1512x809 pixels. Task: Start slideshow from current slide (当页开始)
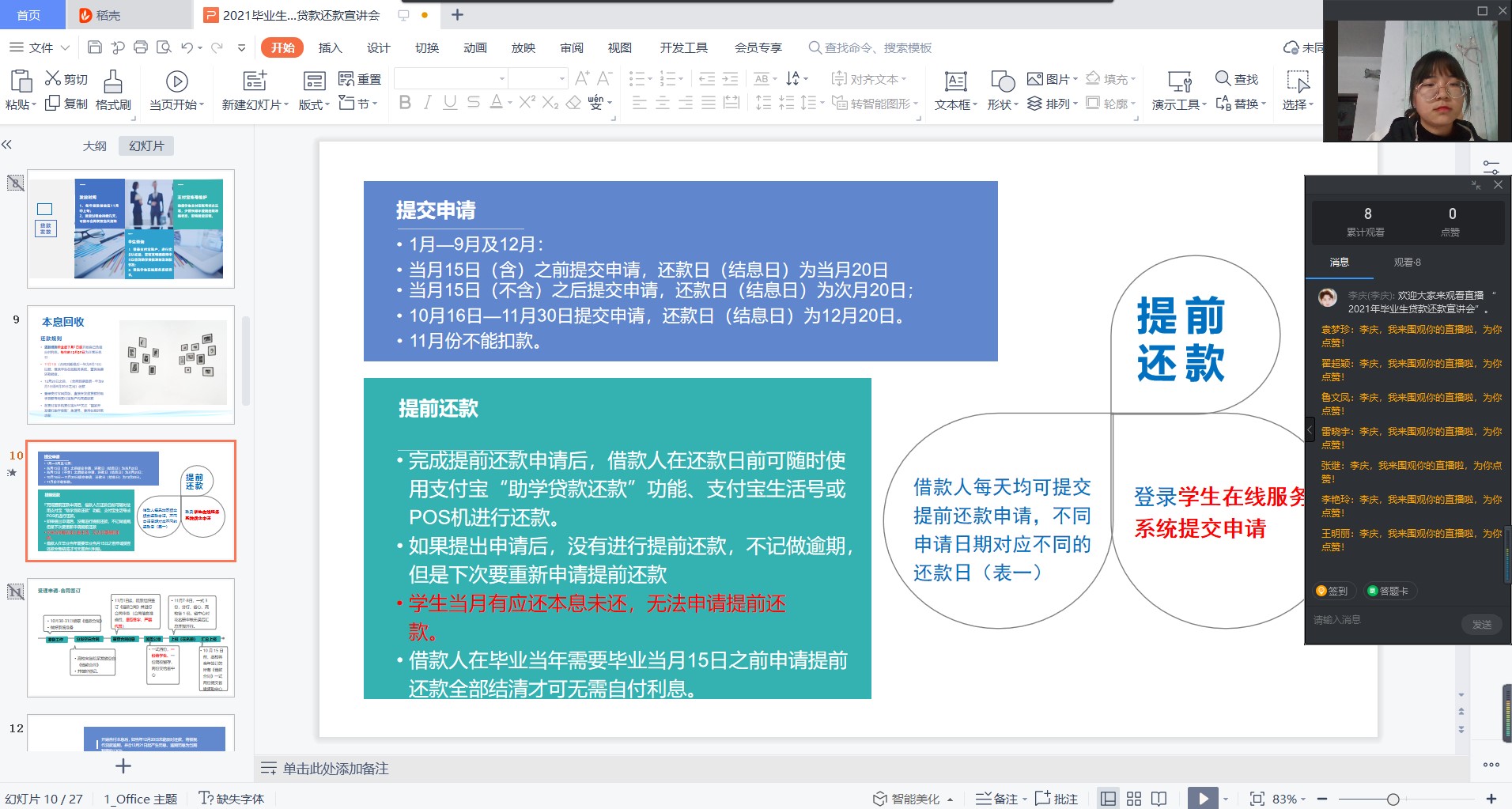pos(176,81)
